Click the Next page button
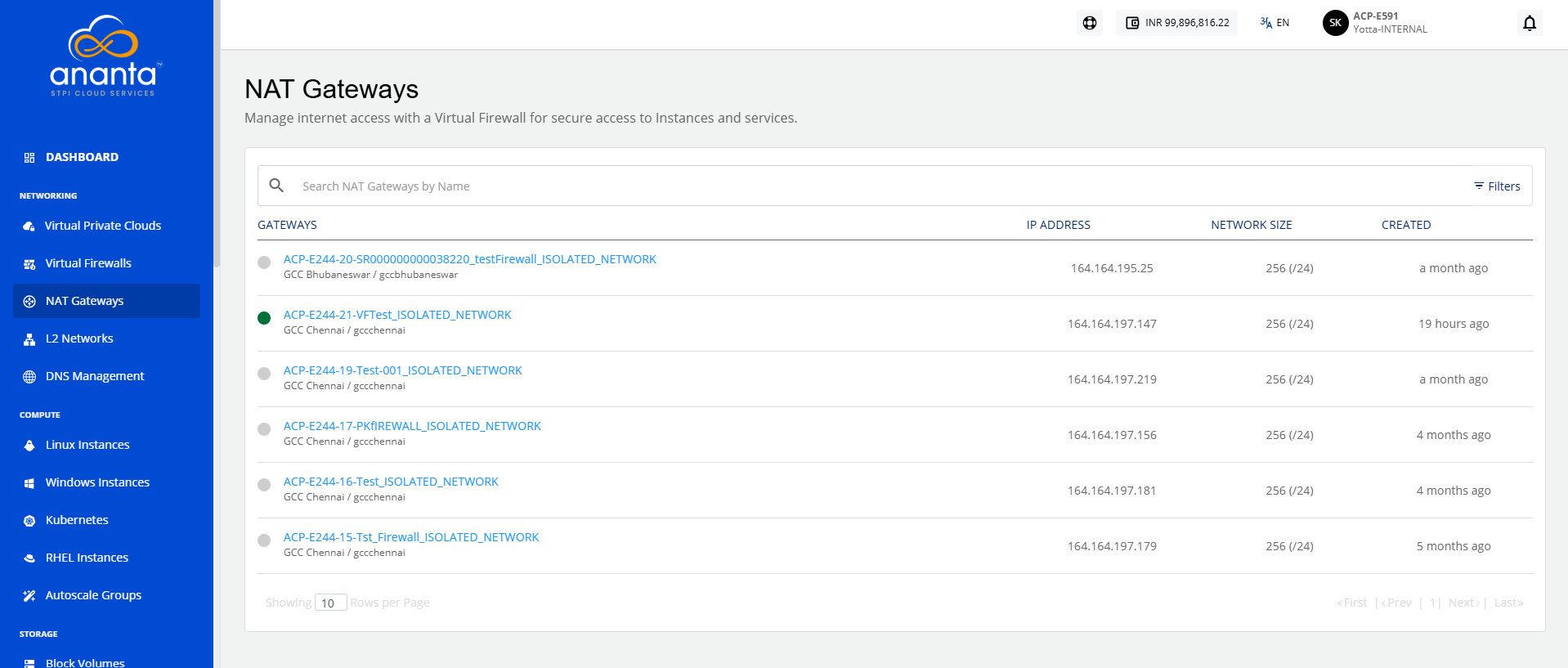1568x668 pixels. pyautogui.click(x=1464, y=603)
